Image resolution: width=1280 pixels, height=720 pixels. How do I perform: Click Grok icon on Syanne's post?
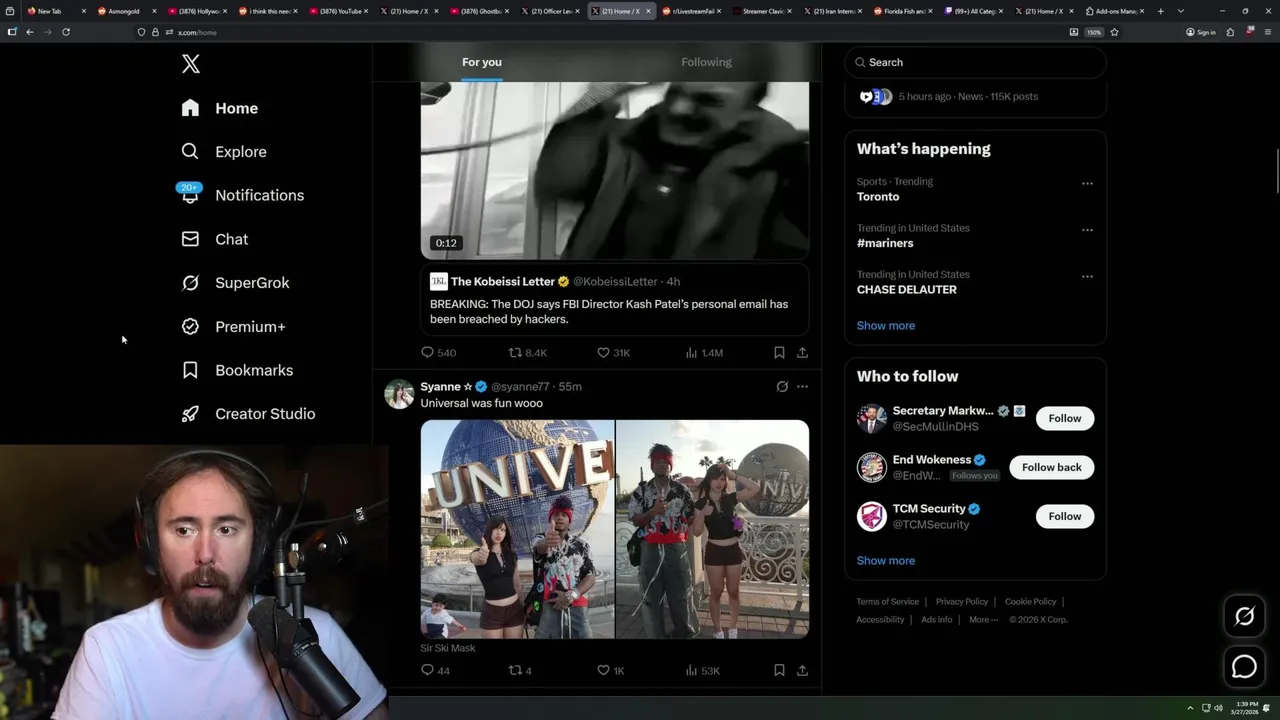[782, 387]
